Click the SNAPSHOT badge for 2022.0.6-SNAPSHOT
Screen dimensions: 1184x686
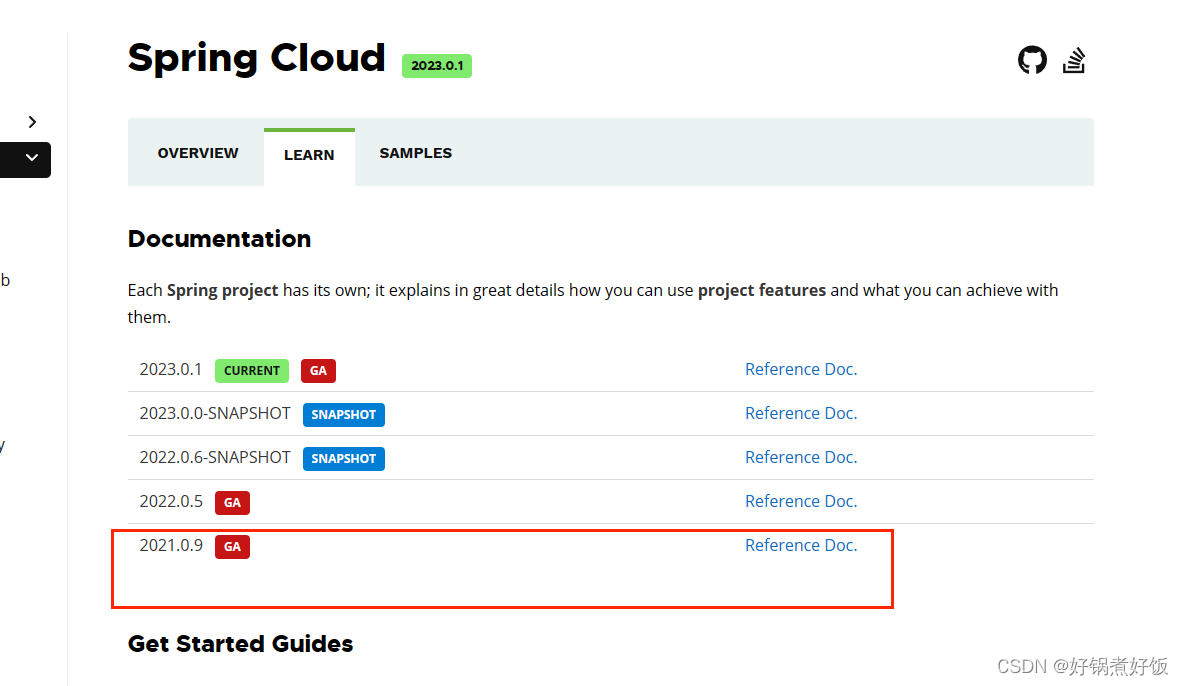(x=344, y=458)
